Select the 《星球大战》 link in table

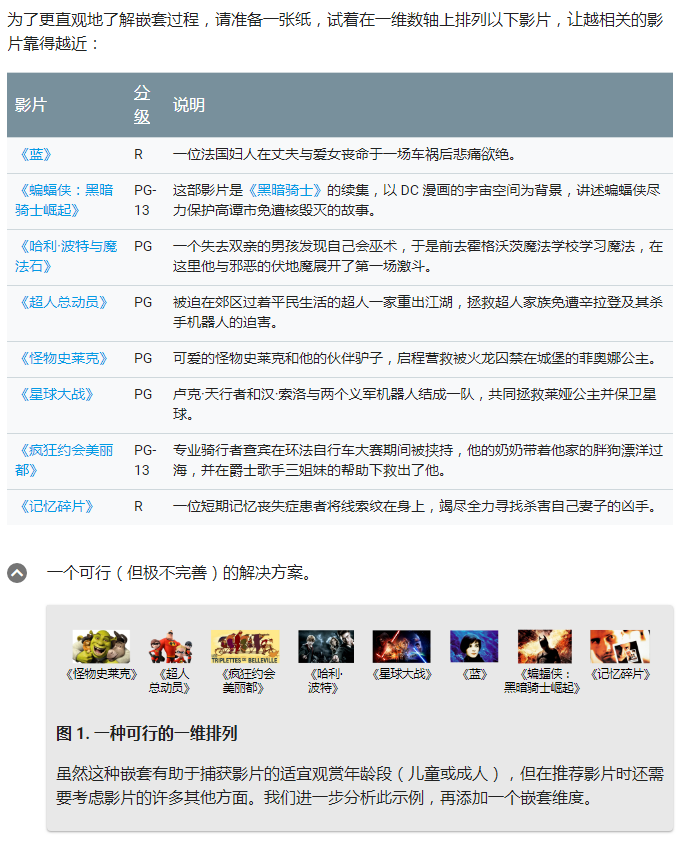point(54,394)
